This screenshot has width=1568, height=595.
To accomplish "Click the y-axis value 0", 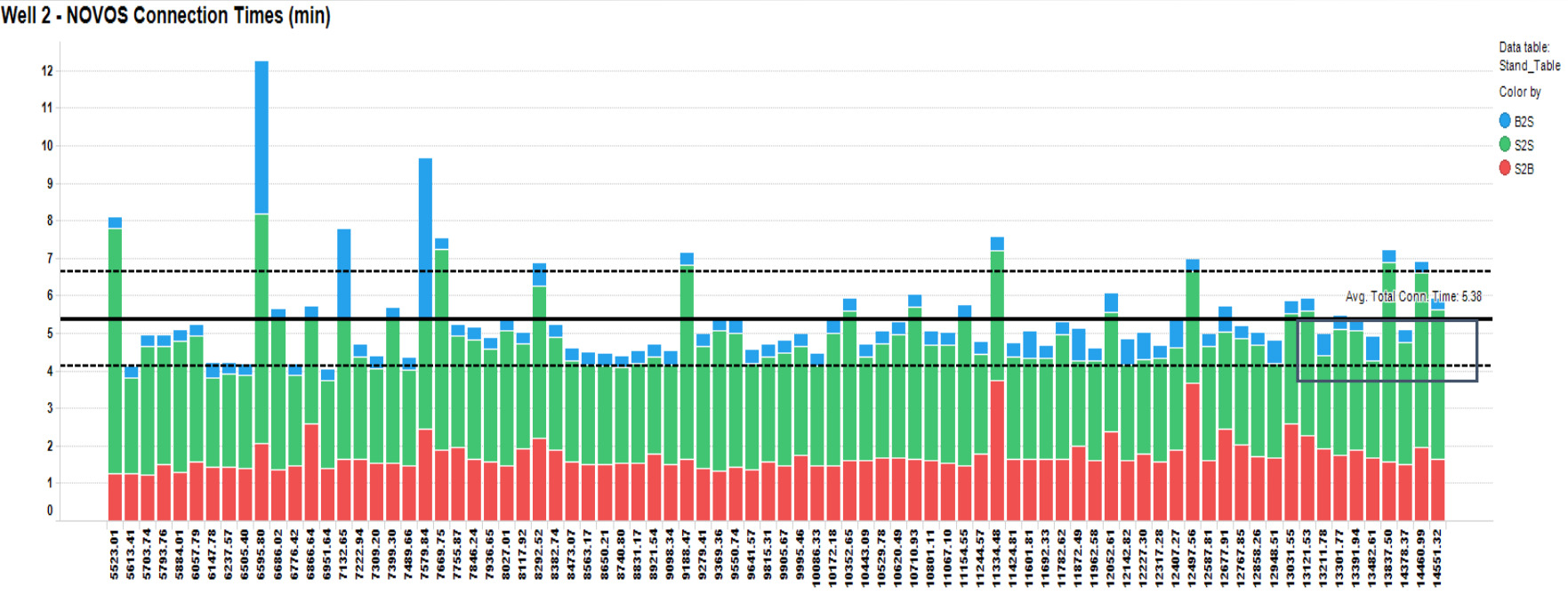I will point(50,511).
